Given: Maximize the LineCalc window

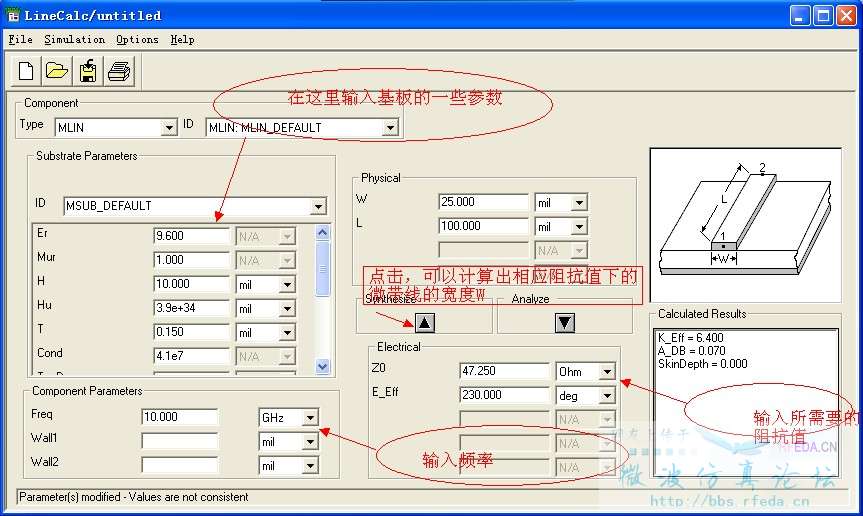Looking at the screenshot, I should pos(823,15).
